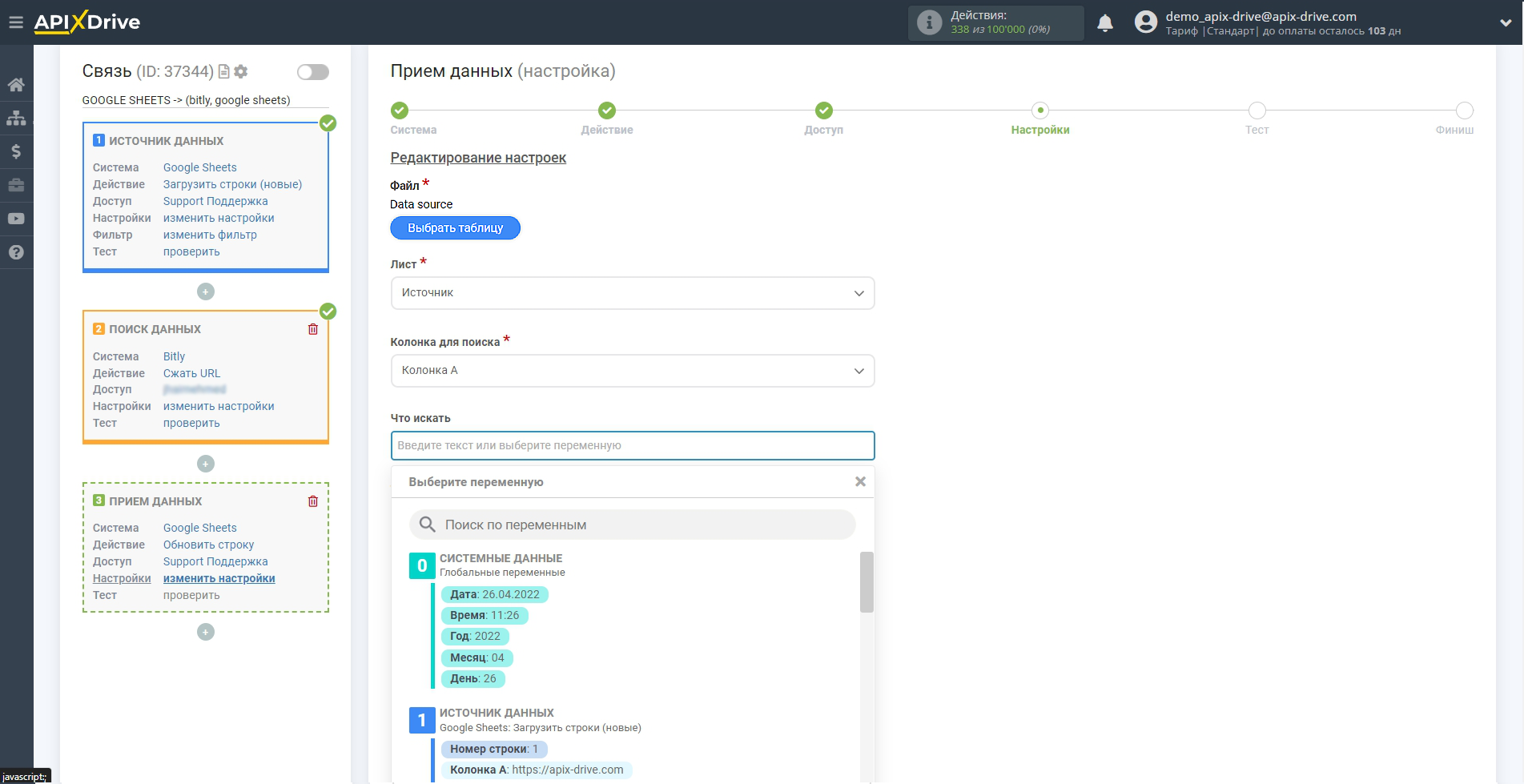Click Bitly system link

click(174, 356)
